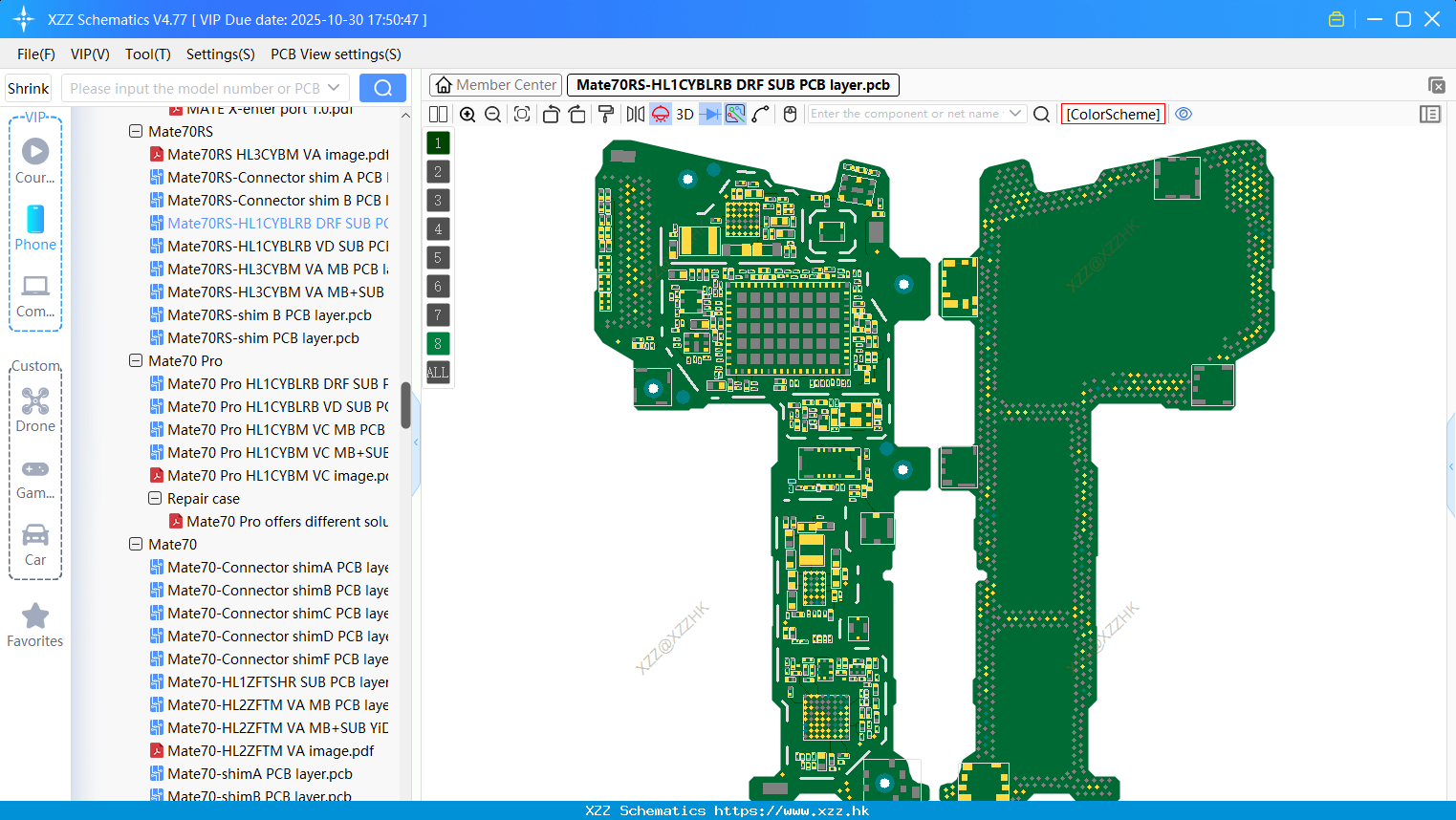Select PCB layer 3
The image size is (1456, 820).
pyautogui.click(x=438, y=201)
